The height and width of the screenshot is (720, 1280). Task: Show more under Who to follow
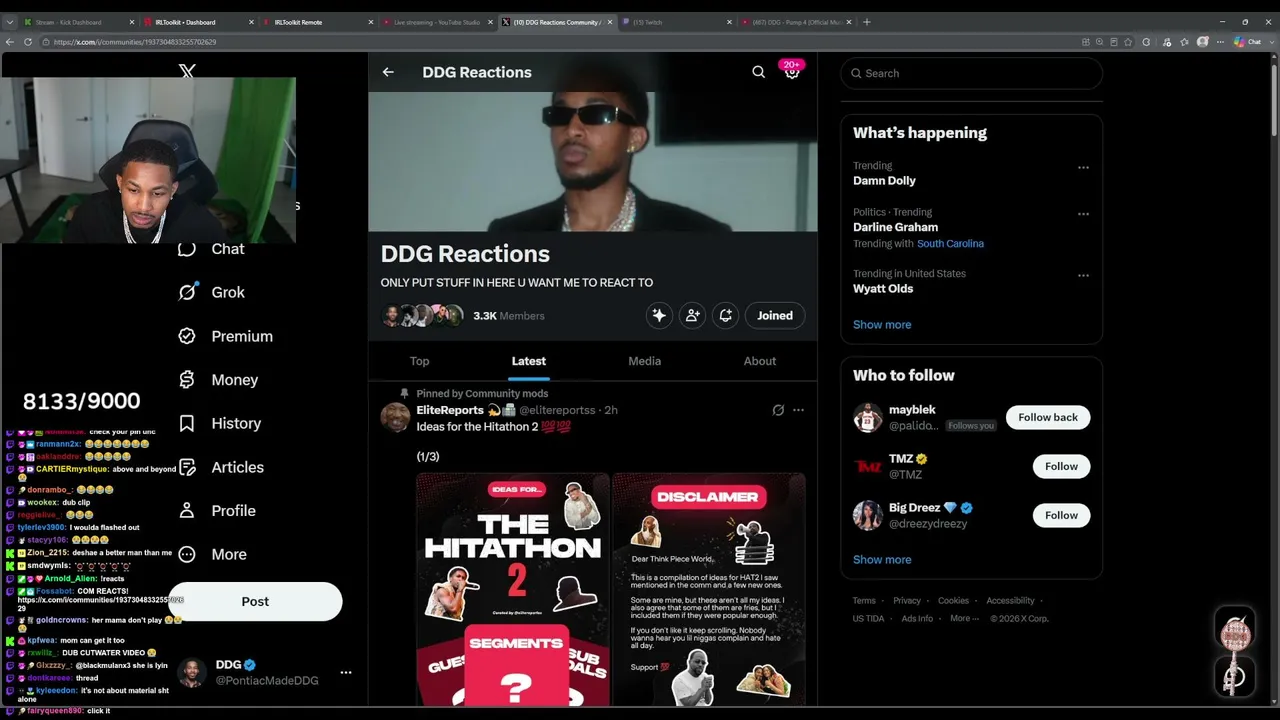(x=882, y=560)
